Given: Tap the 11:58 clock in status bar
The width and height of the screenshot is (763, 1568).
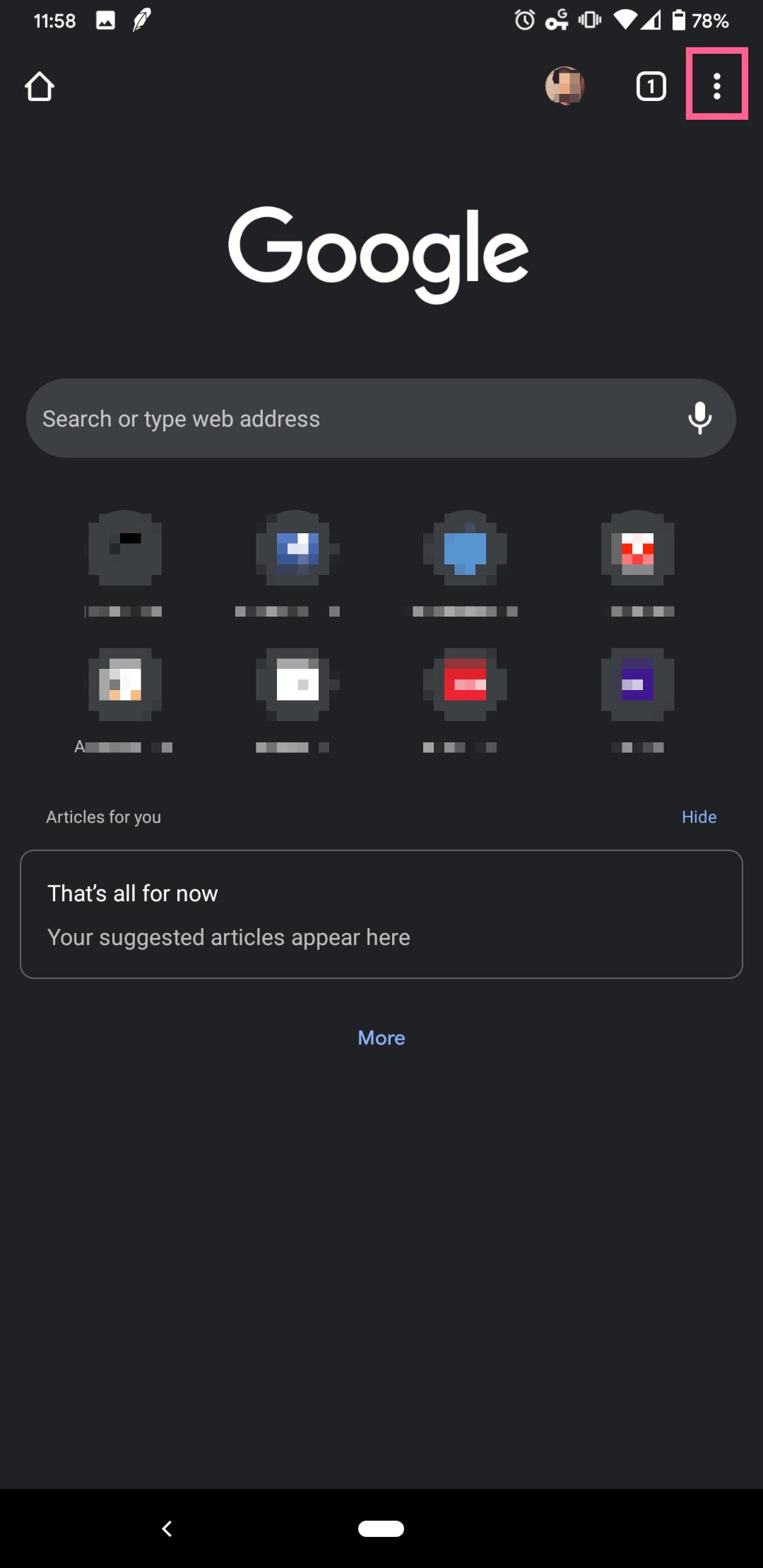Looking at the screenshot, I should tap(54, 20).
